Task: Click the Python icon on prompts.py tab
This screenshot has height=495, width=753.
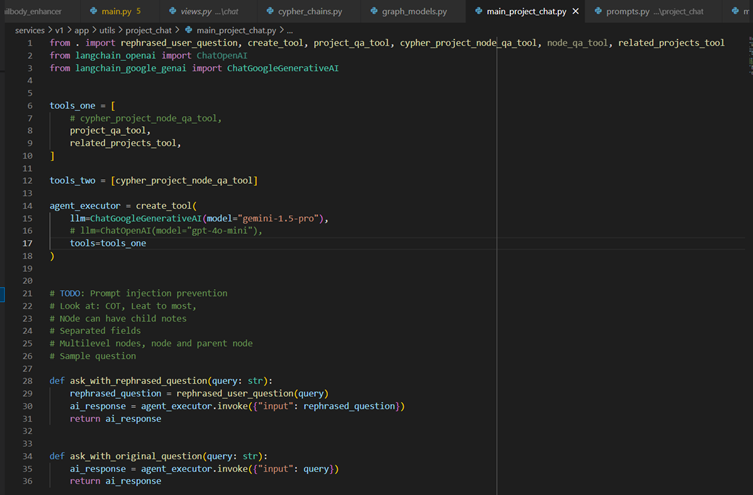Action: (x=597, y=11)
